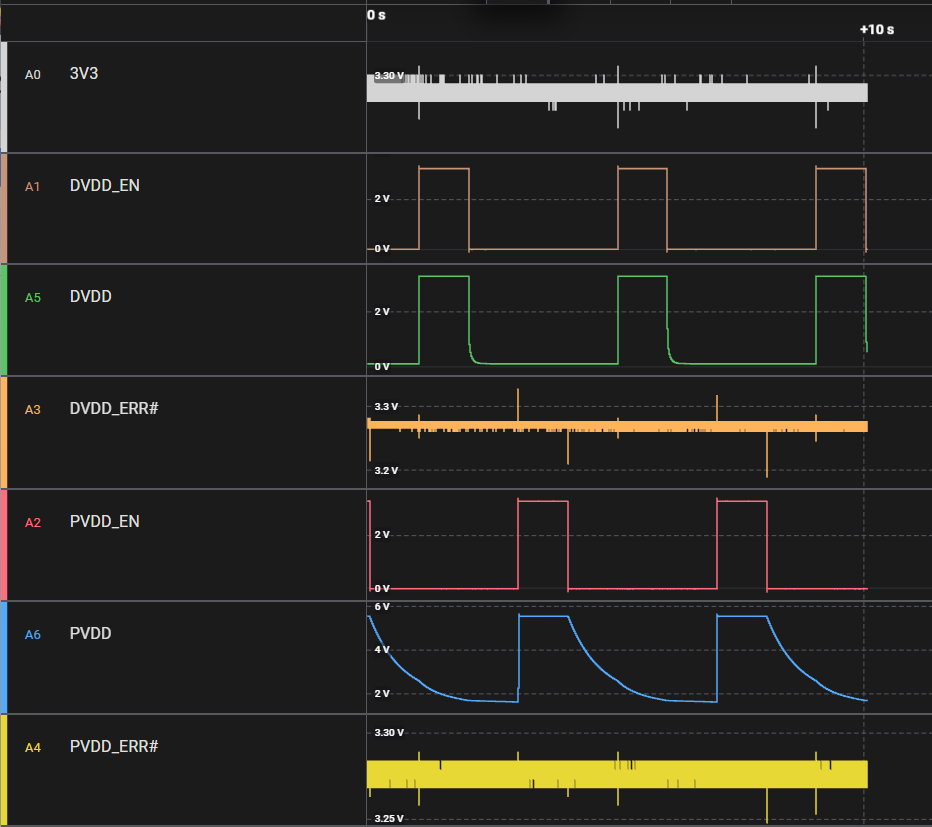Click the +10 s time marker

pos(877,30)
